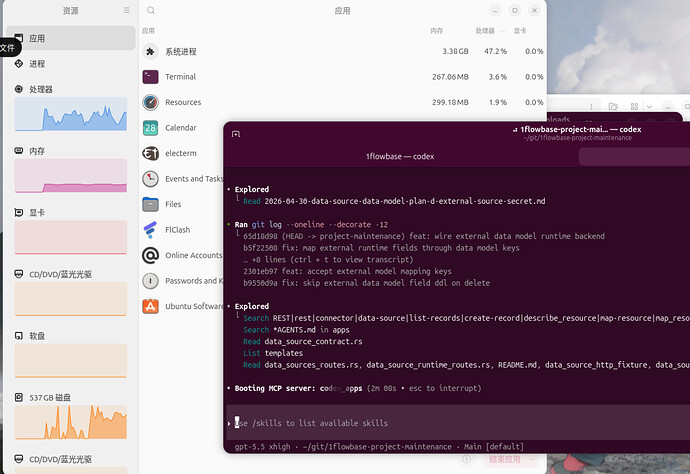Click the folder search icon in Files window

tap(613, 107)
